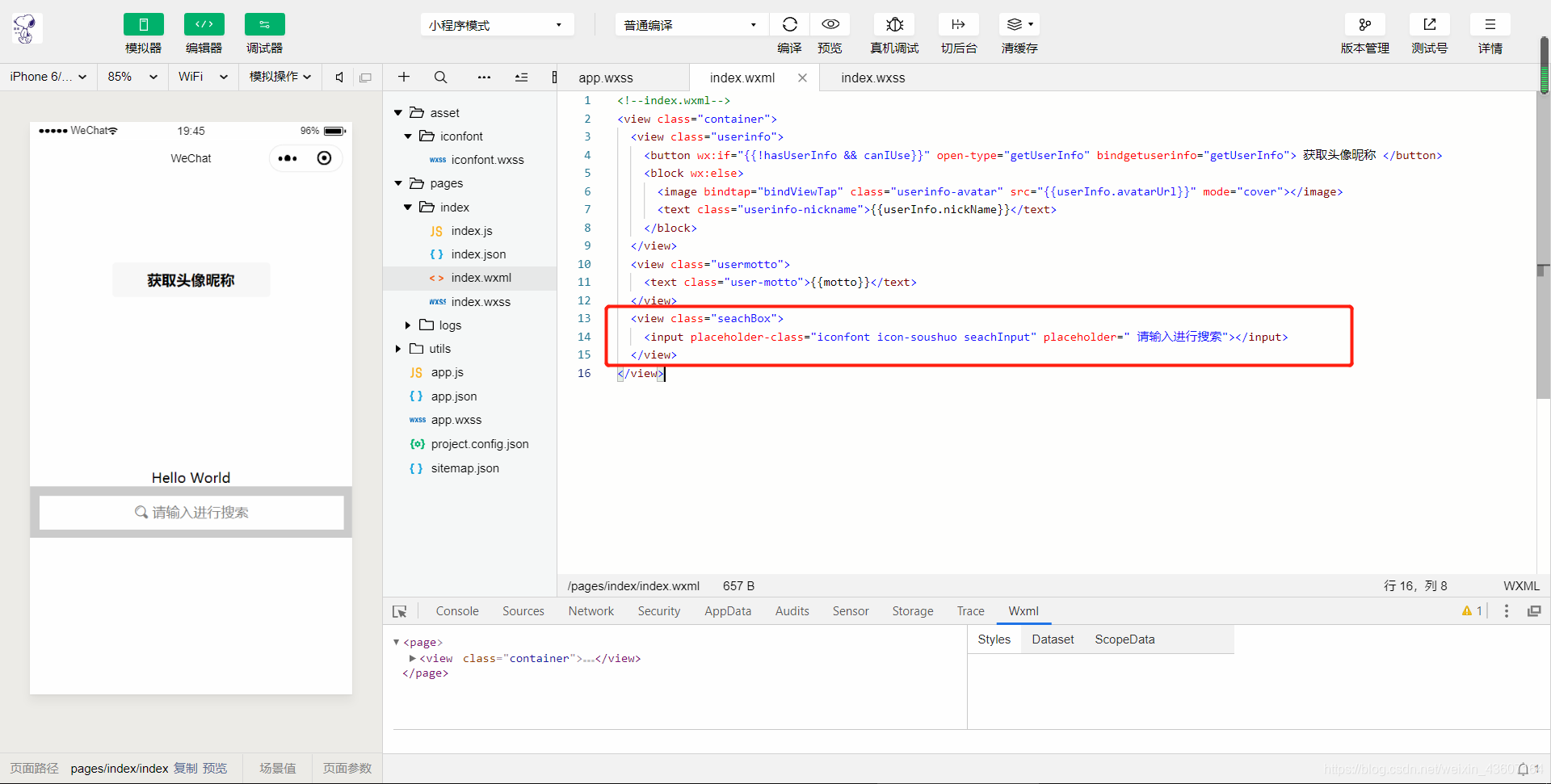This screenshot has height=784, width=1551.
Task: Click the user avatar at top left
Action: click(x=27, y=29)
